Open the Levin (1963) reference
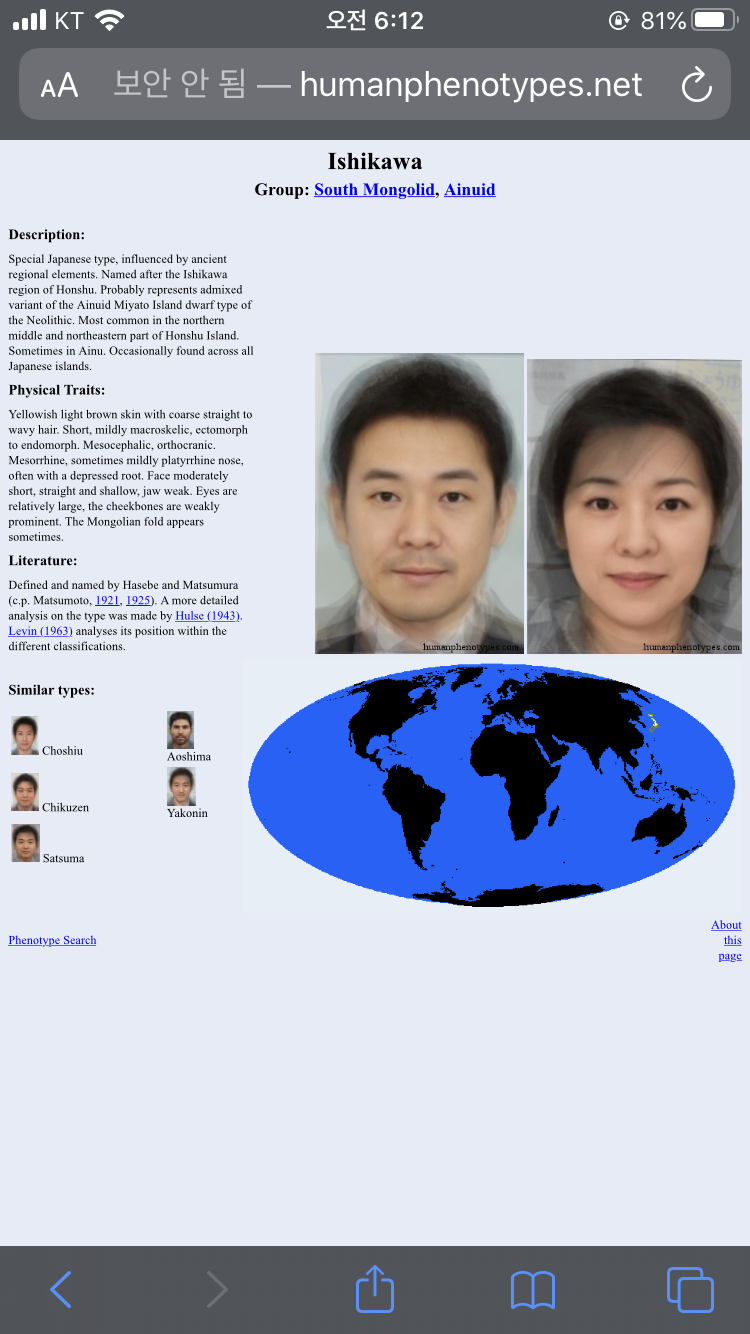750x1334 pixels. pos(40,631)
